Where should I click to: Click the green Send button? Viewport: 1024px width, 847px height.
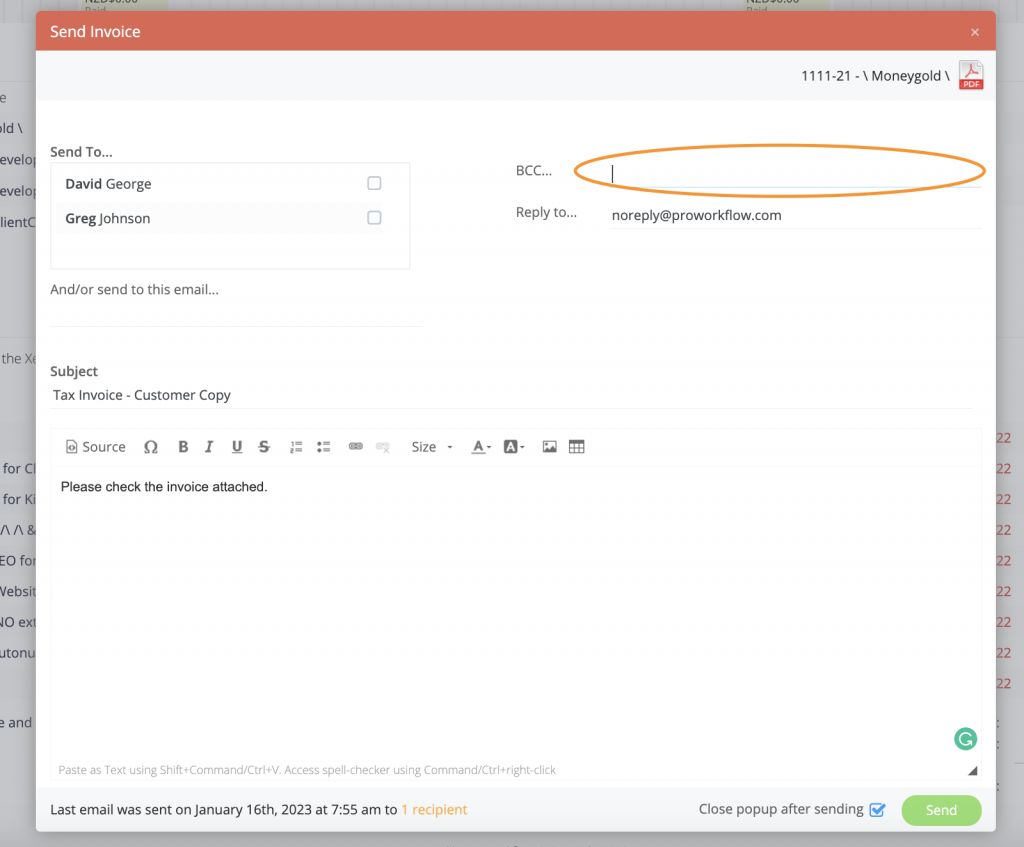pos(941,810)
